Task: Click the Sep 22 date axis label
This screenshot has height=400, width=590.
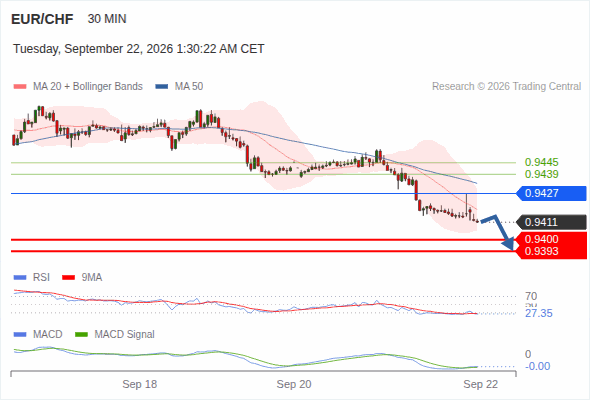Action: coord(481,384)
